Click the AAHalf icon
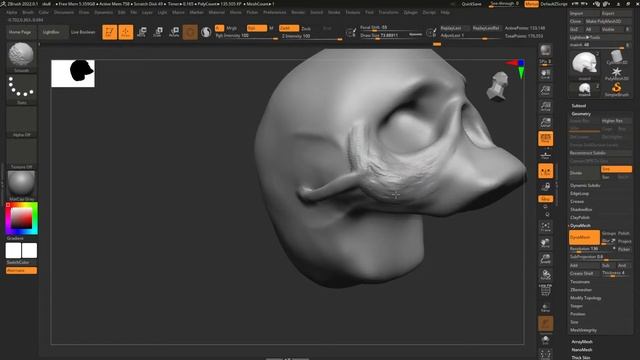 pos(545,122)
